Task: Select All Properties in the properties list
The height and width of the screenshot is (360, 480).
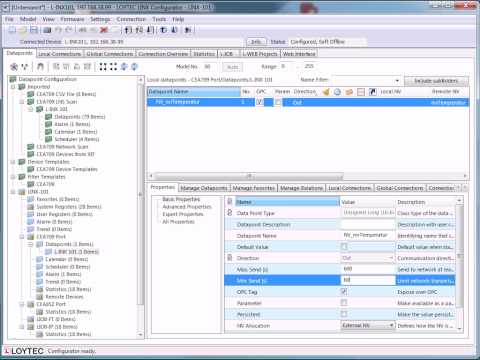Action: click(x=178, y=222)
